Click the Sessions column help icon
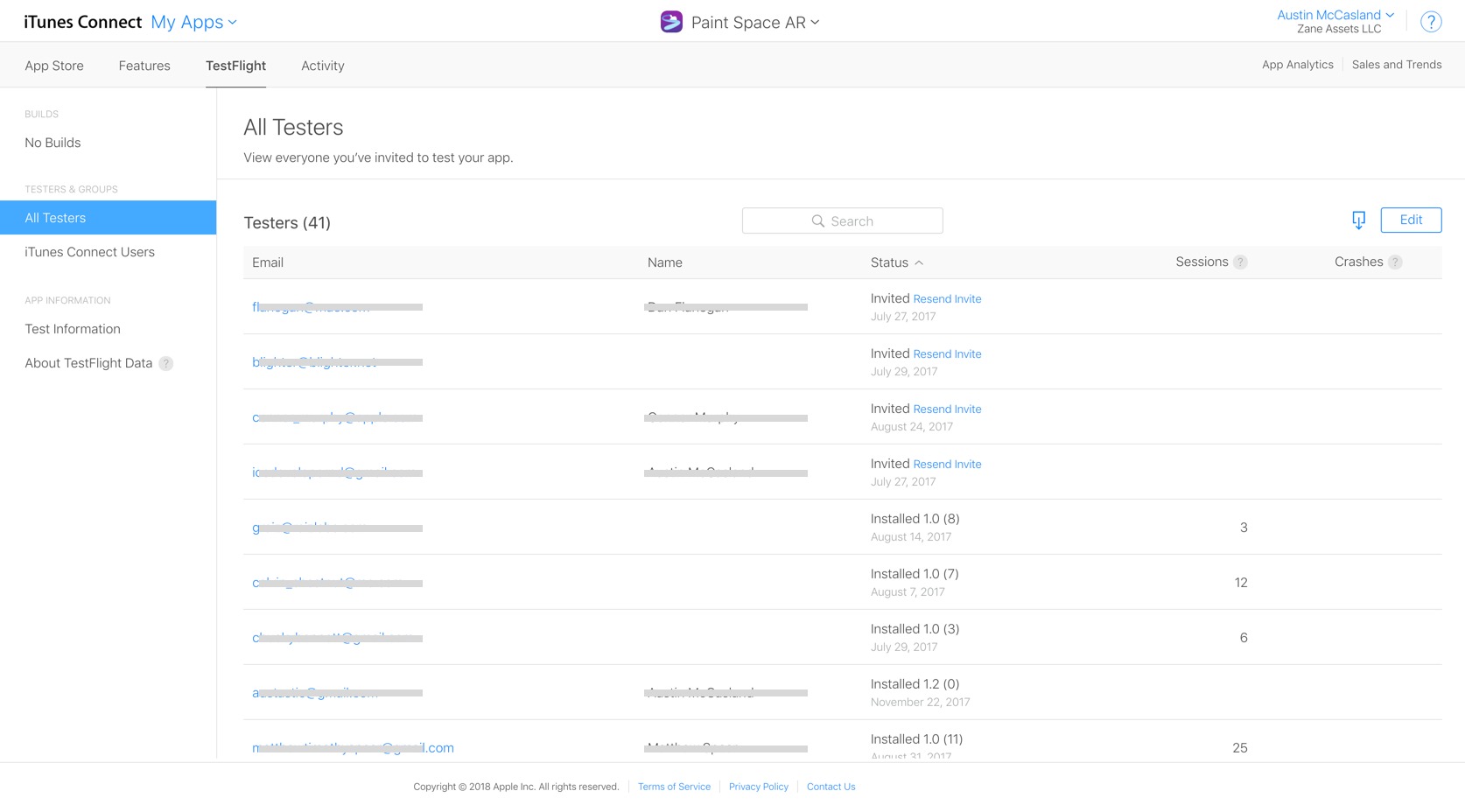The height and width of the screenshot is (812, 1465). click(1240, 262)
